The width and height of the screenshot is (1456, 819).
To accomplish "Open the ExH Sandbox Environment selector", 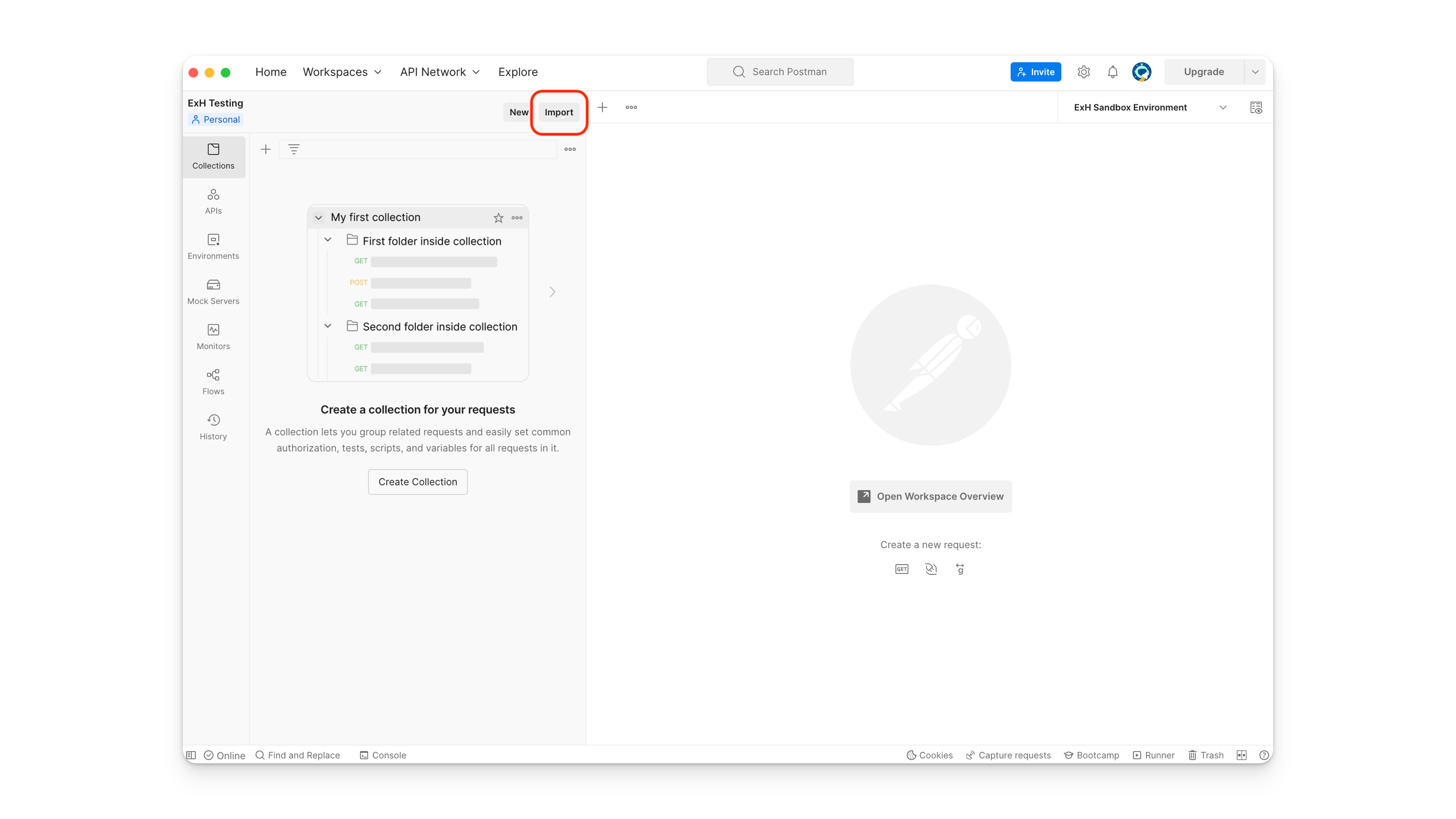I will [1149, 108].
